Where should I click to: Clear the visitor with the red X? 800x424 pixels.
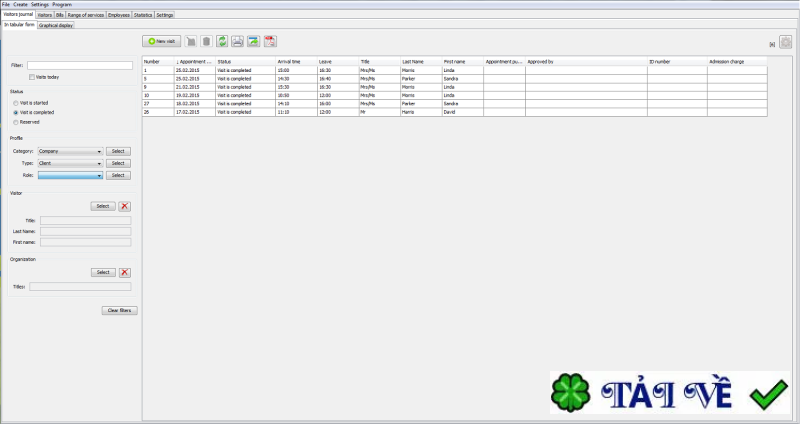pos(124,206)
